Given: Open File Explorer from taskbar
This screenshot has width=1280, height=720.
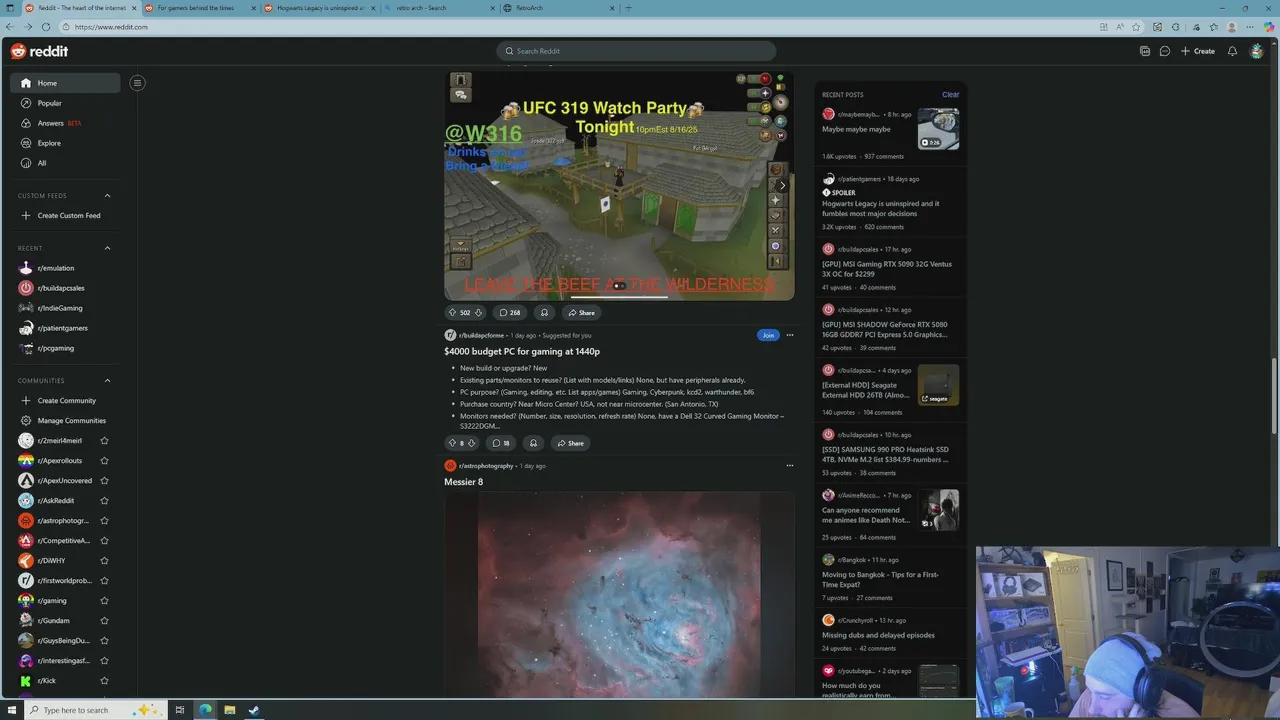Looking at the screenshot, I should coord(229,710).
